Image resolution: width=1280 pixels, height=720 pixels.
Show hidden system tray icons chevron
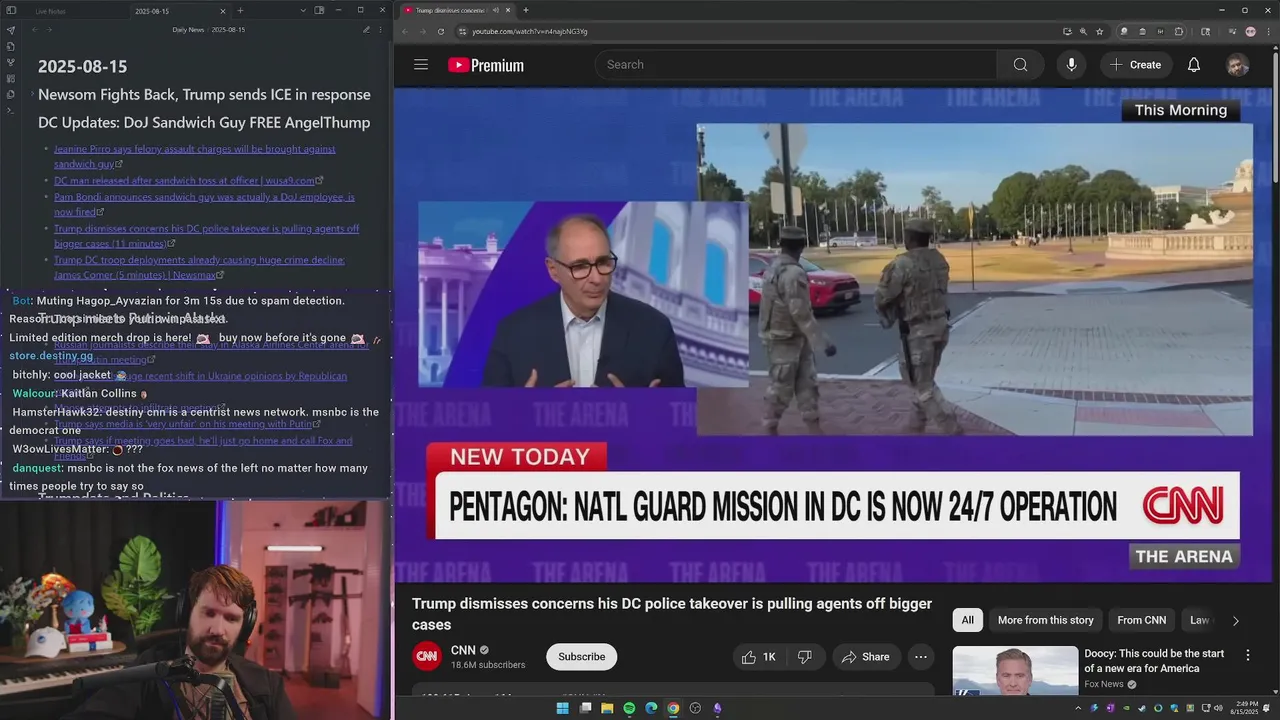point(1078,708)
